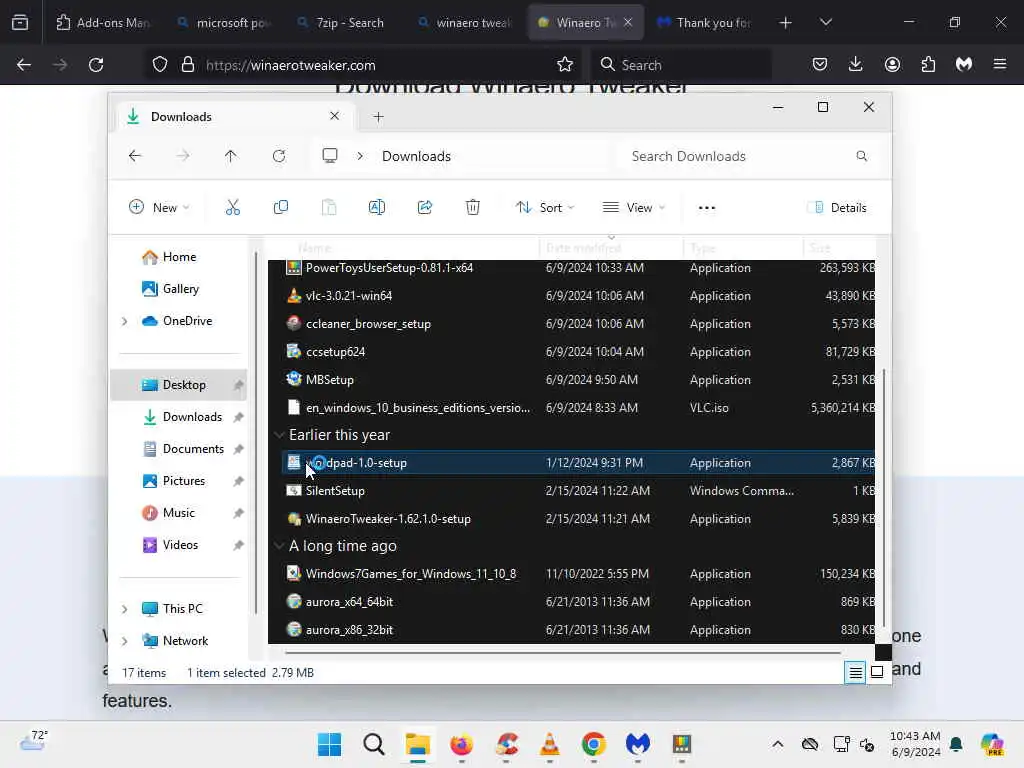Open CCleaner icon on taskbar
The width and height of the screenshot is (1024, 768).
507,744
